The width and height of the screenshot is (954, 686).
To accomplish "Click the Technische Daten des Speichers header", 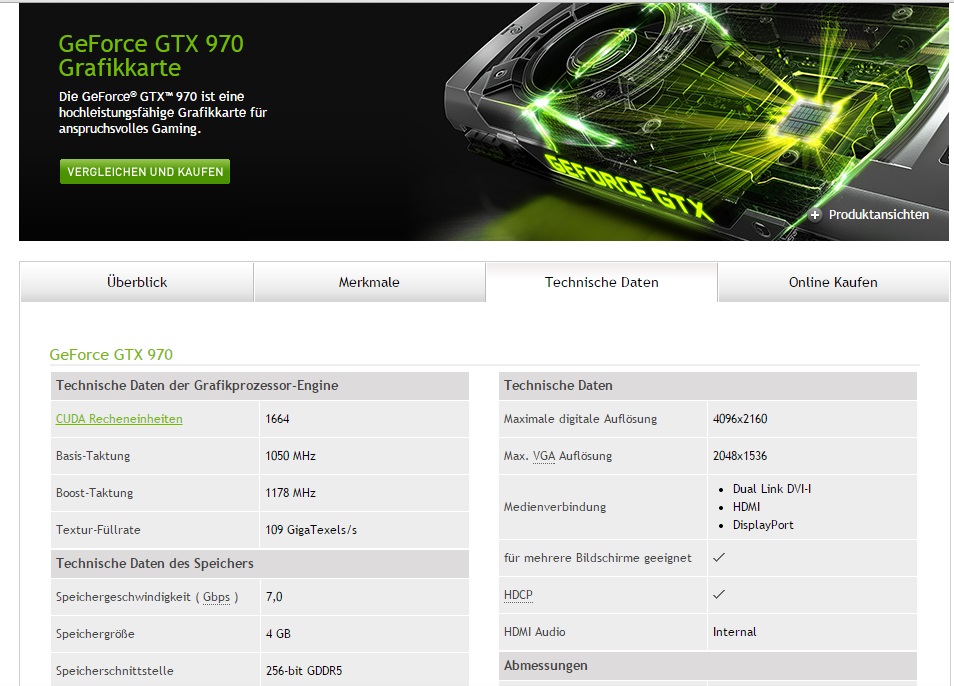I will (x=260, y=564).
